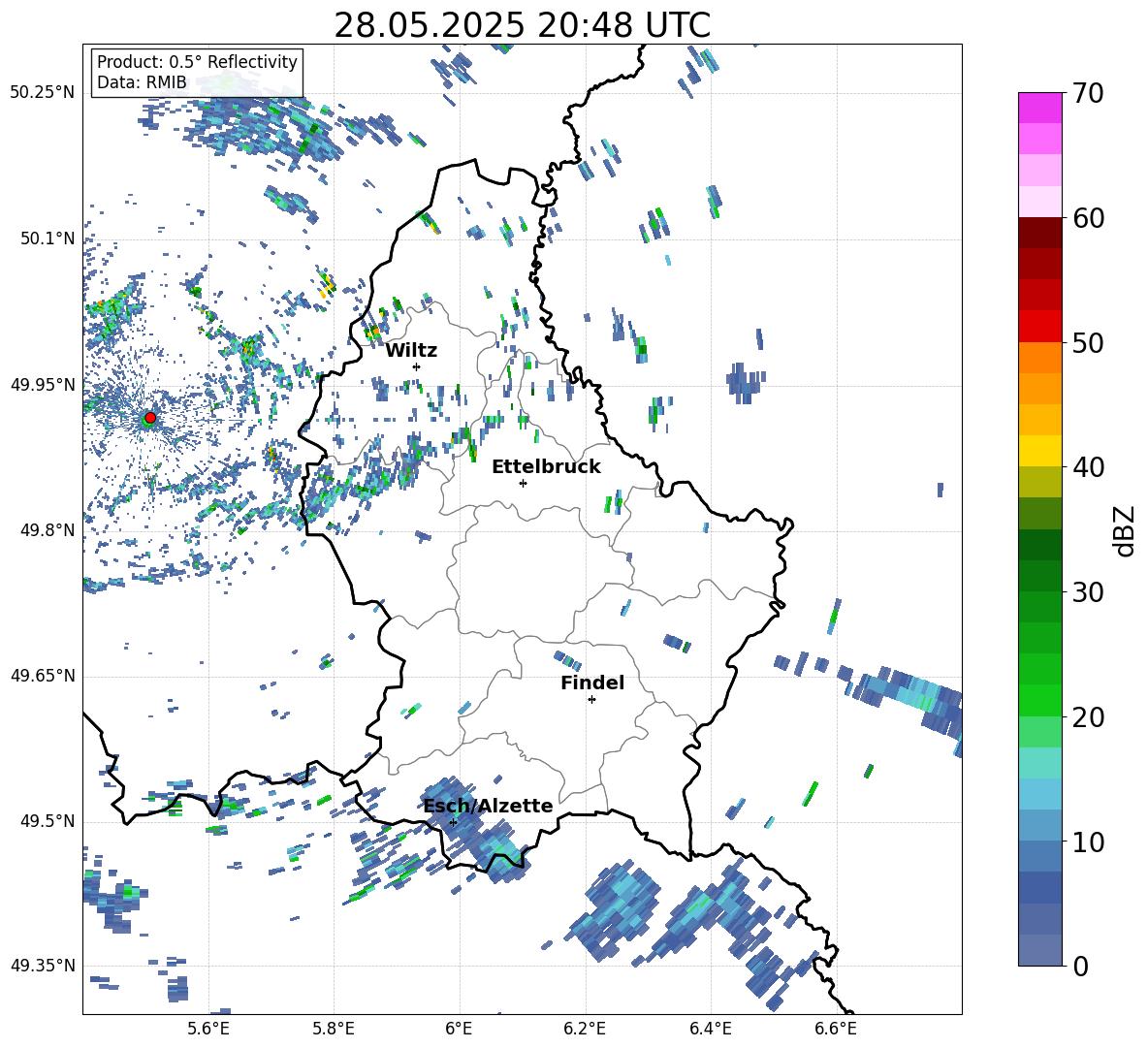Click the Findel city label
The height and width of the screenshot is (1048, 1148).
coord(592,683)
